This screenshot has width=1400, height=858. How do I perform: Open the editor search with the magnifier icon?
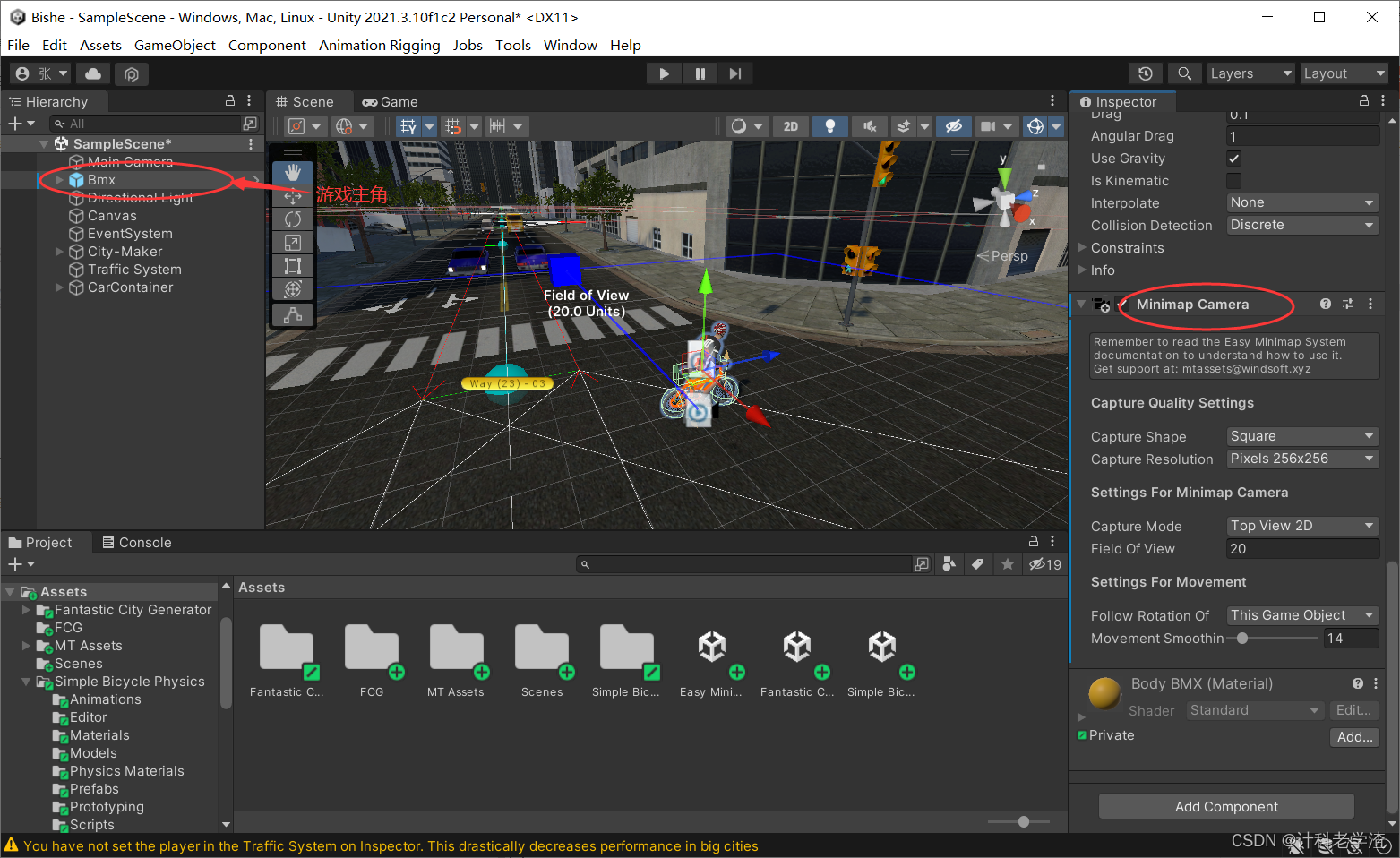click(x=1184, y=73)
